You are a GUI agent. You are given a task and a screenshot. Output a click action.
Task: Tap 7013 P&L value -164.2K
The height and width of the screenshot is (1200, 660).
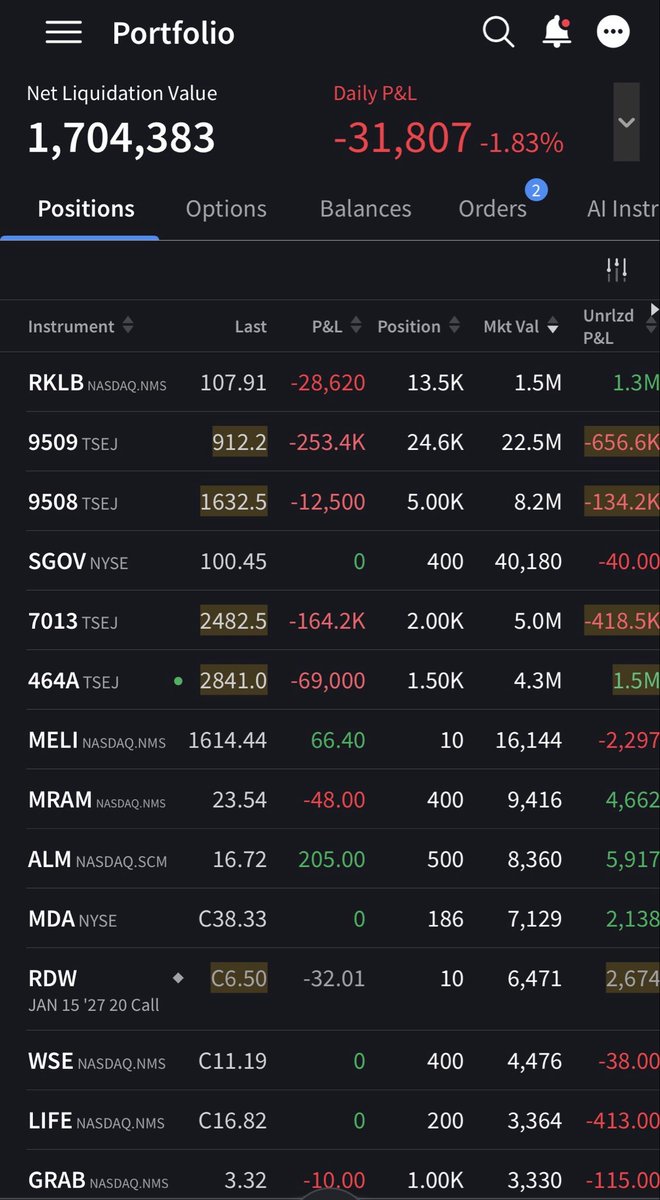327,621
